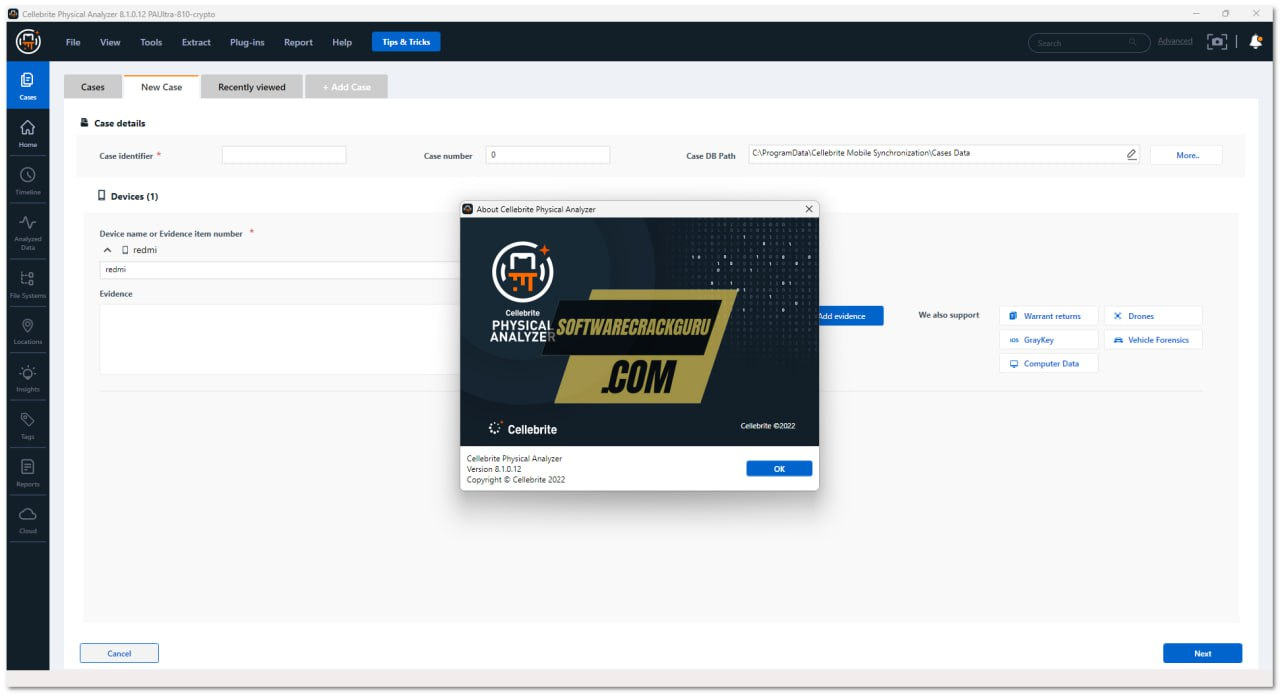Open File Systems in the sidebar
This screenshot has height=694, width=1280.
tap(28, 283)
